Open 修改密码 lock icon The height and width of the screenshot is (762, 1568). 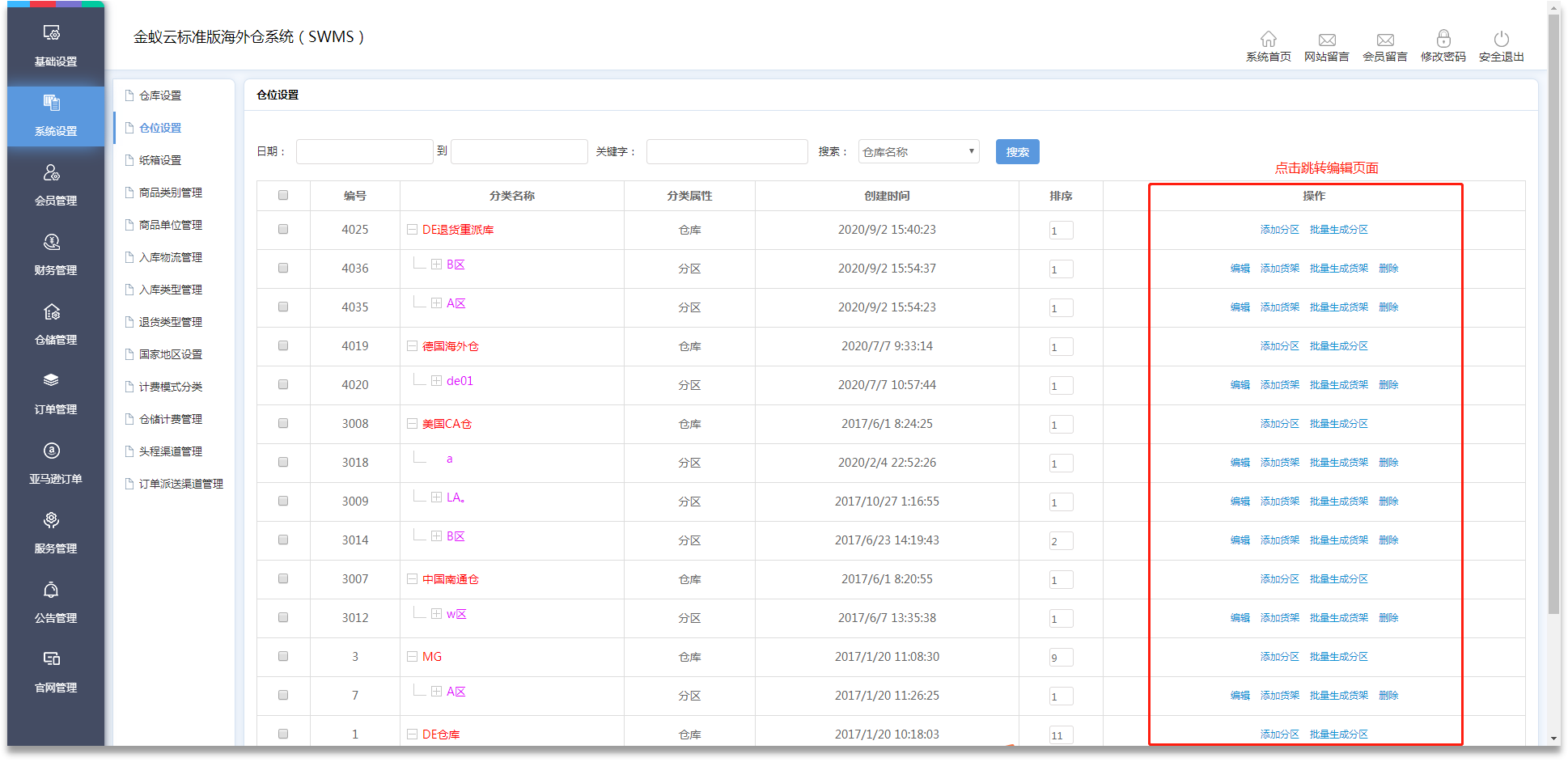click(1443, 40)
